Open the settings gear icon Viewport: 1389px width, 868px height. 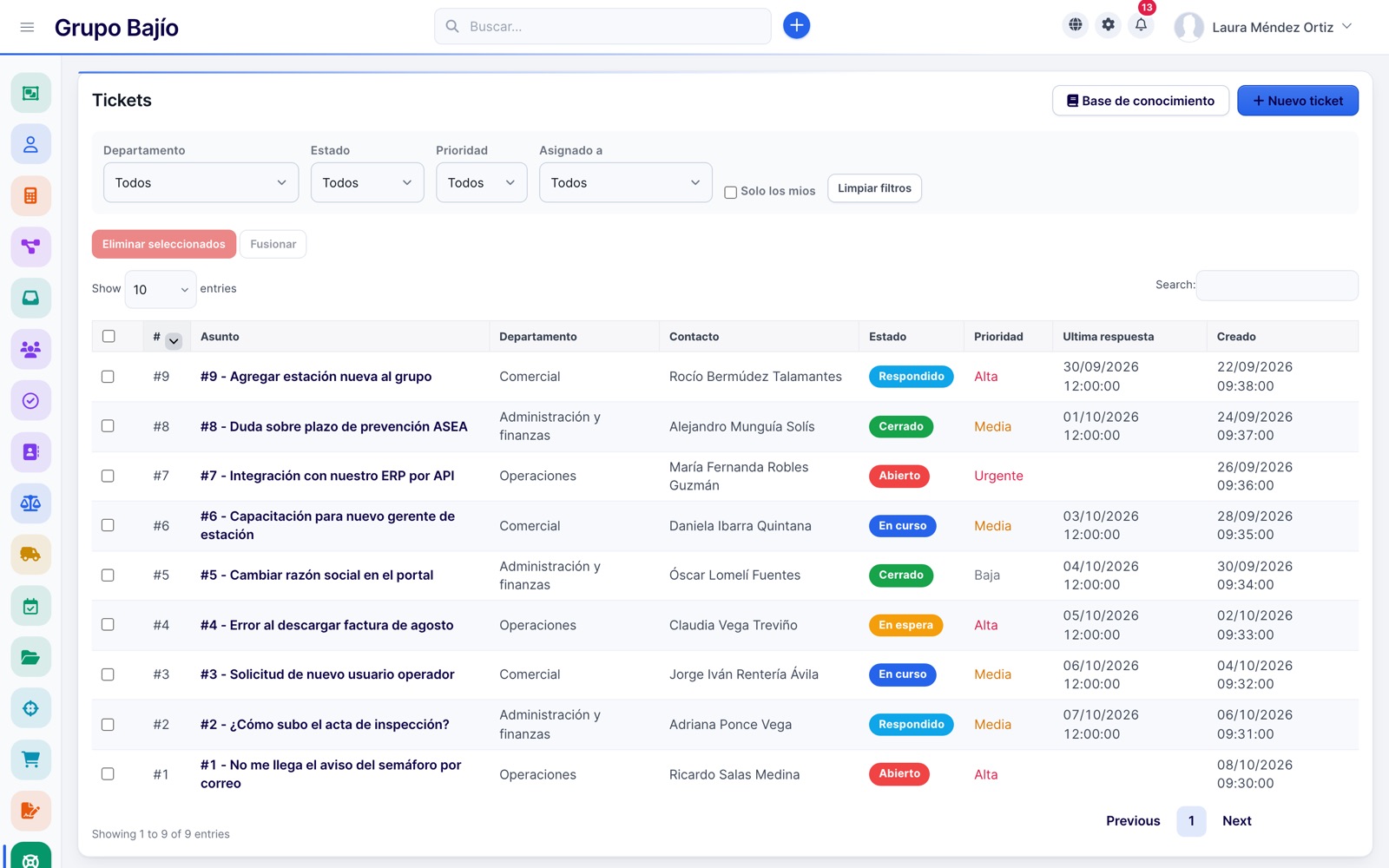point(1108,25)
